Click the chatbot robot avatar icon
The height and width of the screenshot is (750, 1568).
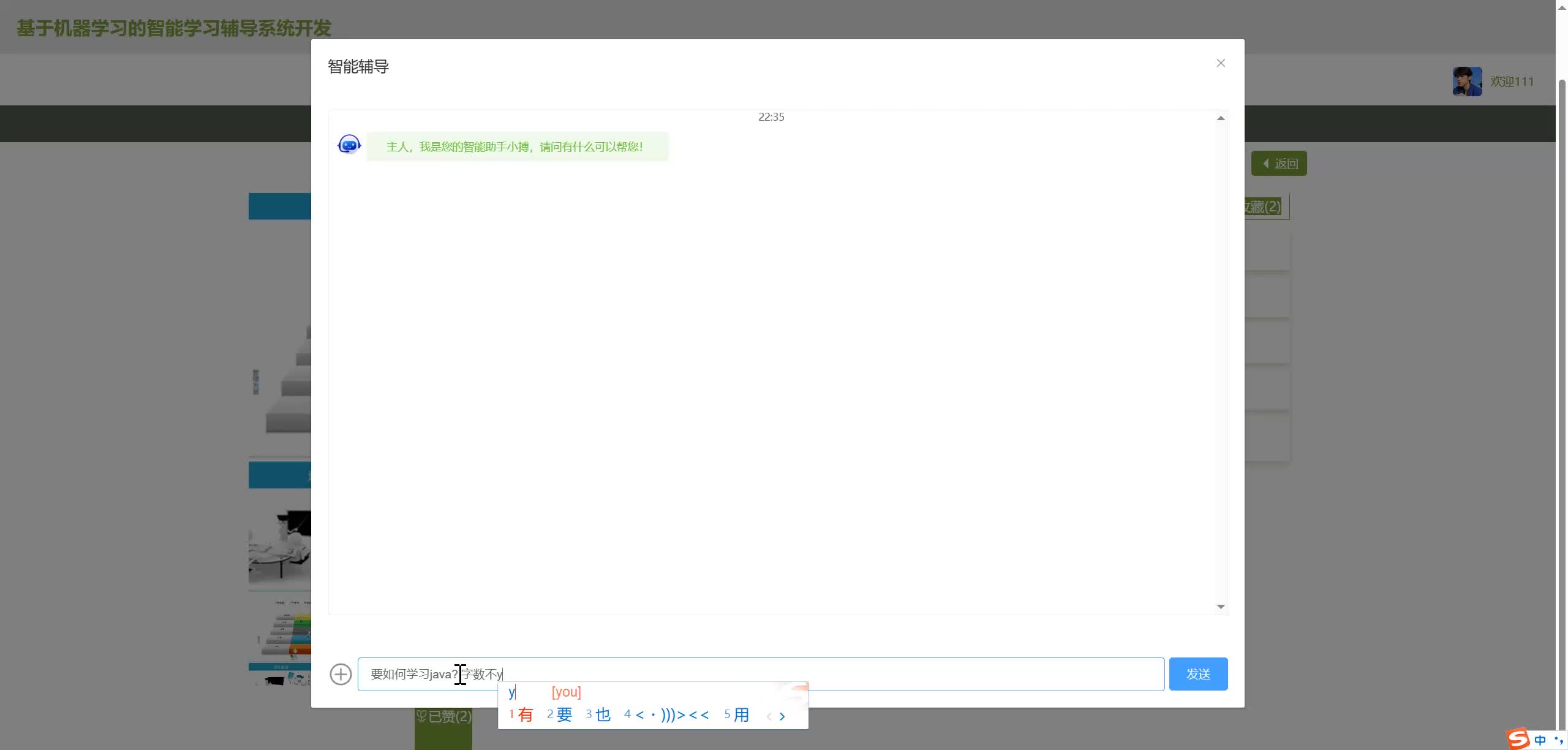click(x=349, y=145)
